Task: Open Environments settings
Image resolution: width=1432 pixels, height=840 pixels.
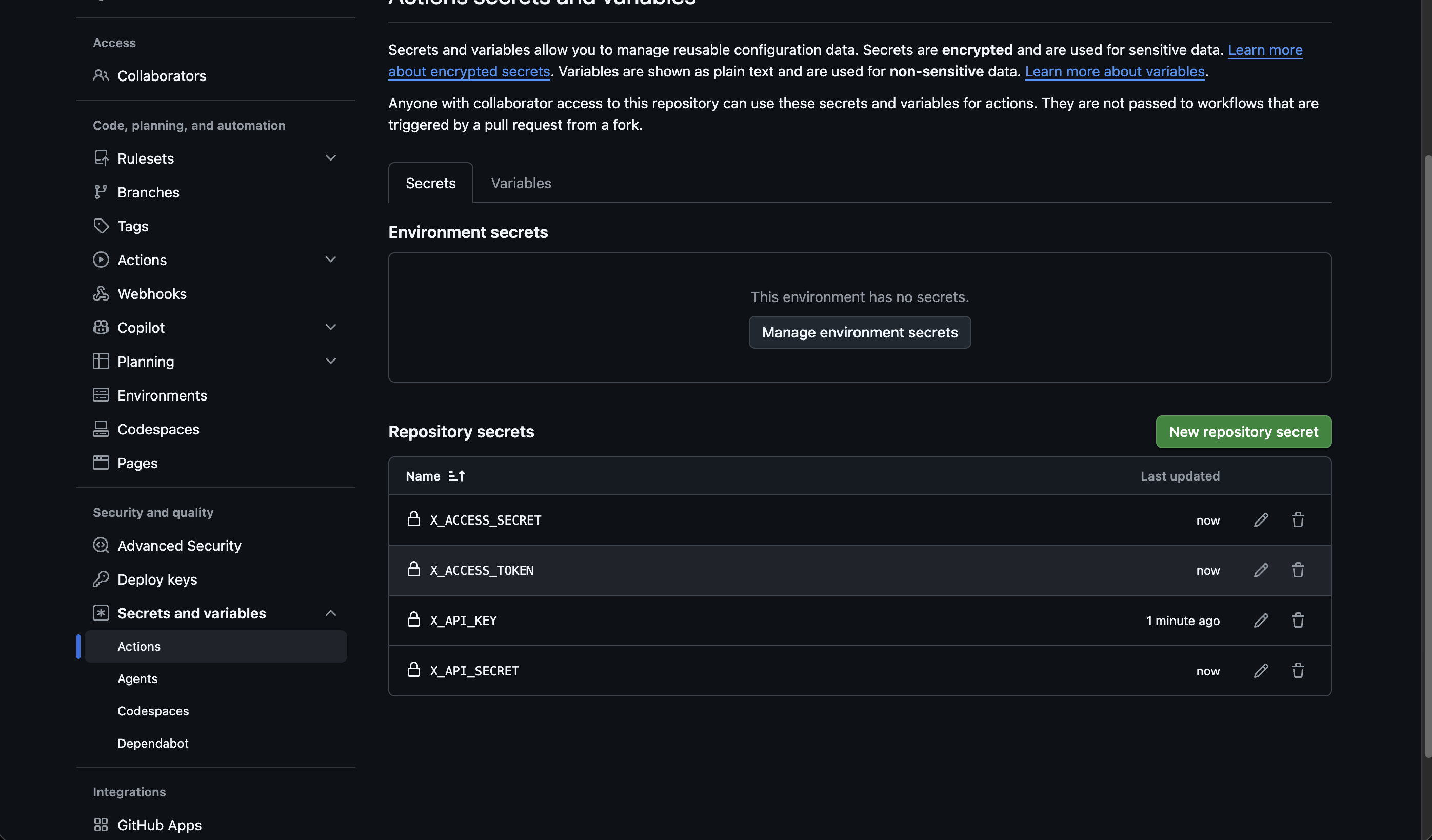Action: [215, 395]
